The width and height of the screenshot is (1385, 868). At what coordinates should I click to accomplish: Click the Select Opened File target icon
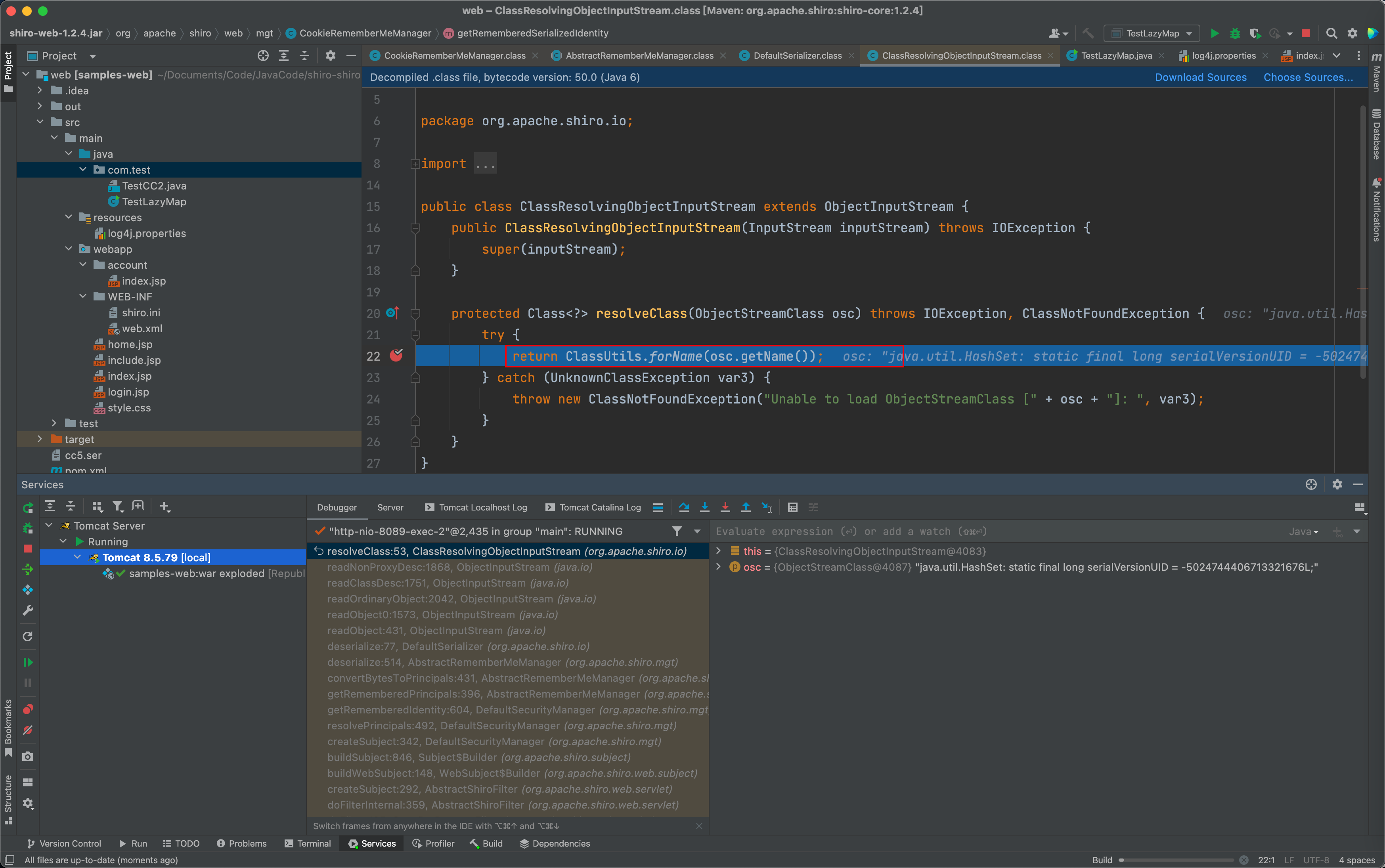(x=263, y=55)
